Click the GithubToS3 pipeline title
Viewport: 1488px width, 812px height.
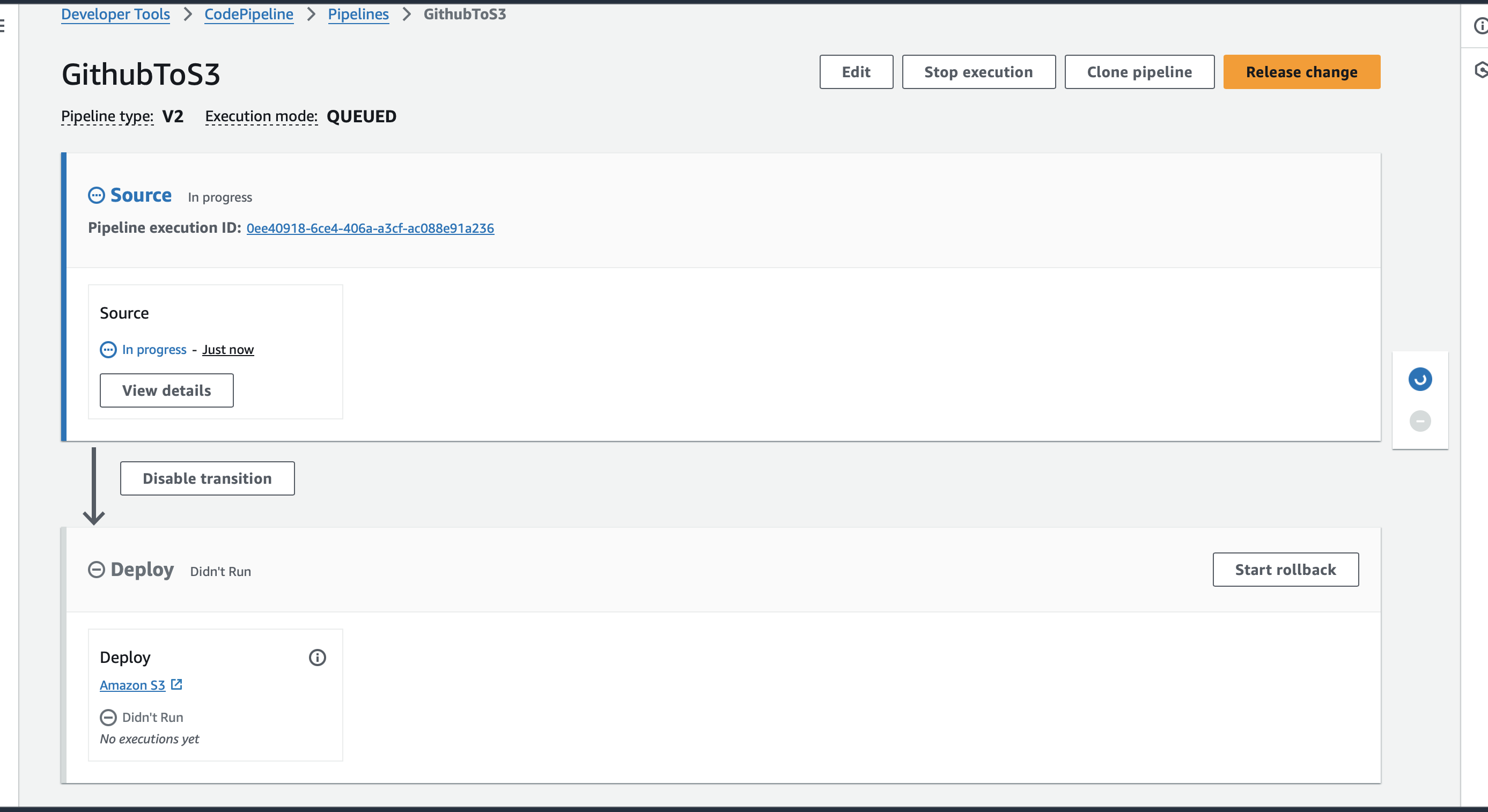pyautogui.click(x=141, y=75)
